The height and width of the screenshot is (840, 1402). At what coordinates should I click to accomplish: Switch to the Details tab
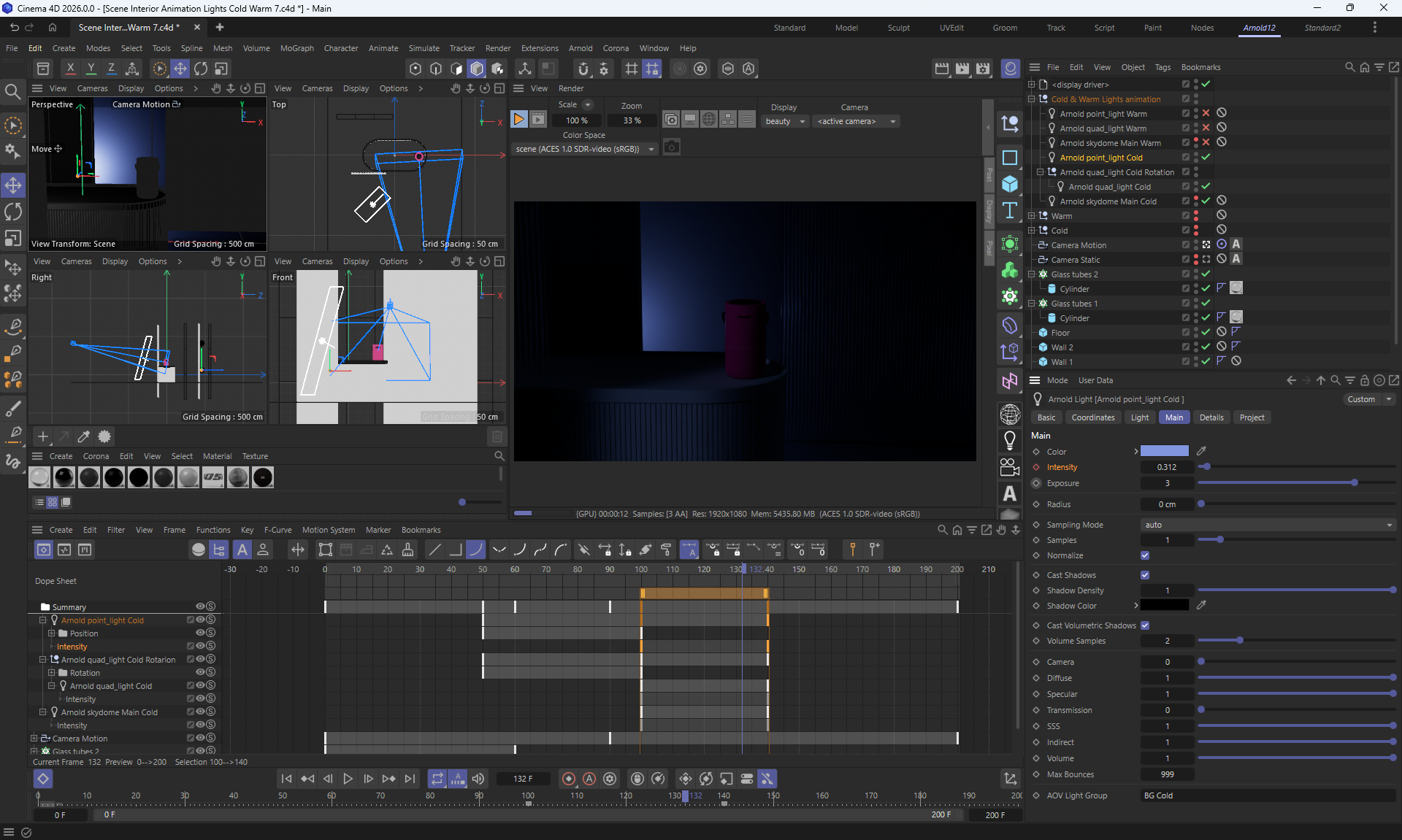click(x=1211, y=417)
